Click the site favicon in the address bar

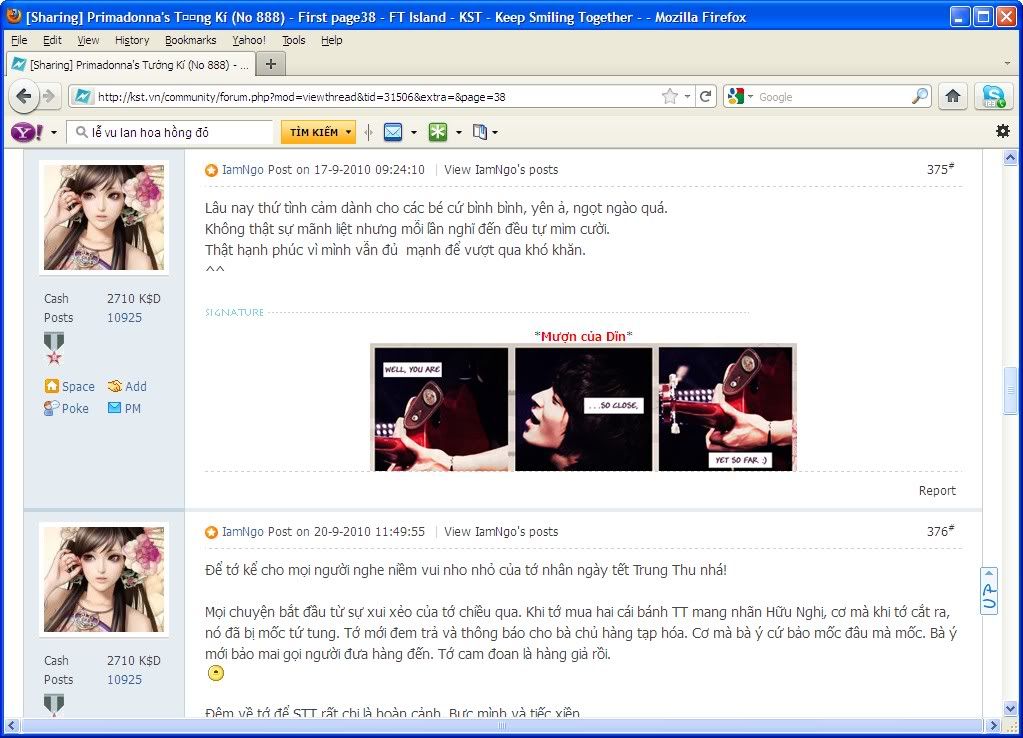82,97
